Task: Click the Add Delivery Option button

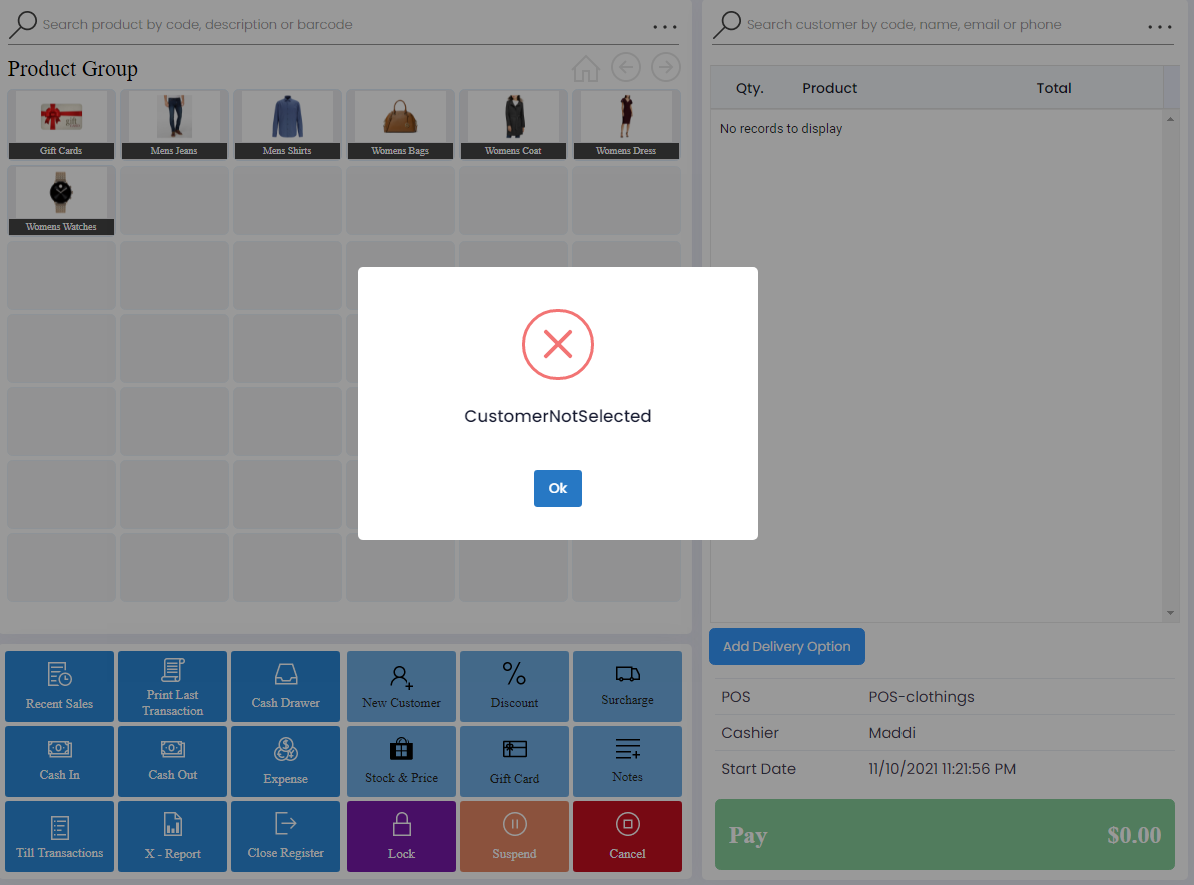Action: [786, 646]
